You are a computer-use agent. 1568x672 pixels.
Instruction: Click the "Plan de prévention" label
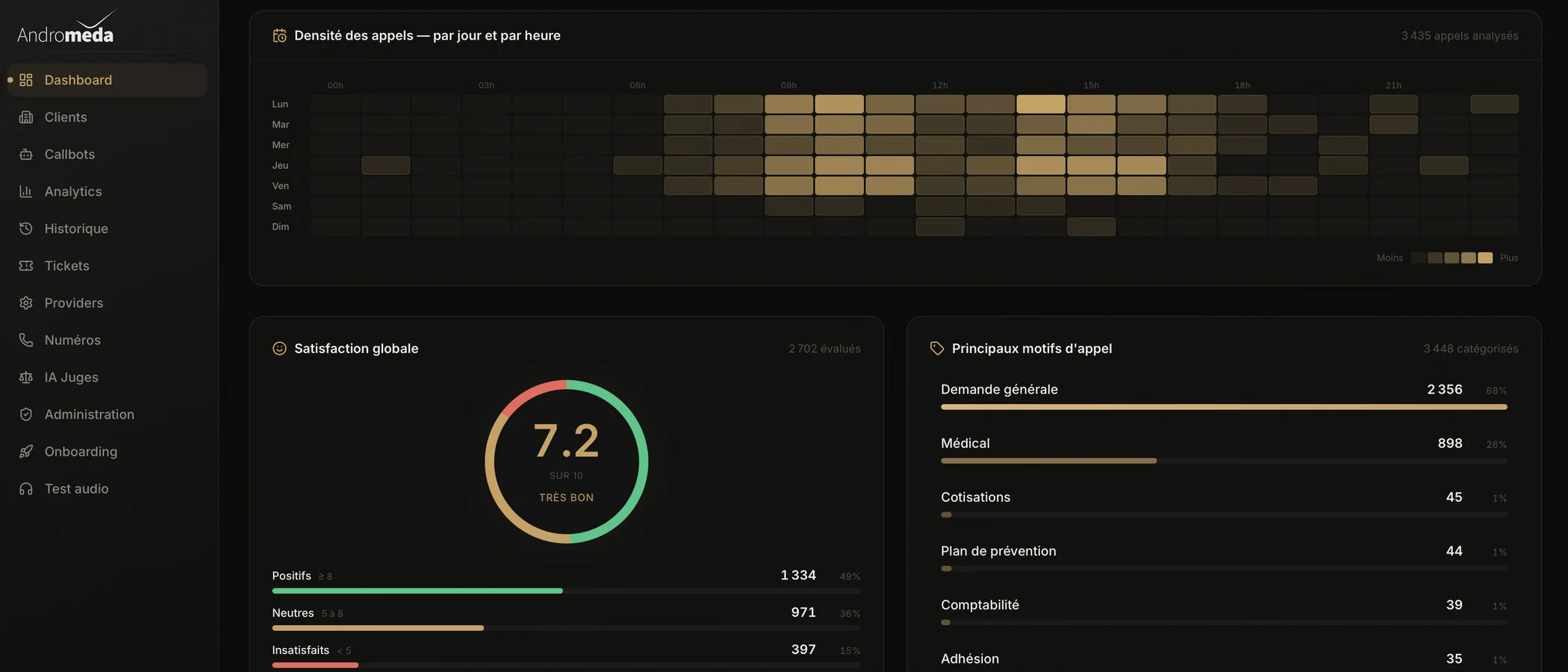(998, 550)
